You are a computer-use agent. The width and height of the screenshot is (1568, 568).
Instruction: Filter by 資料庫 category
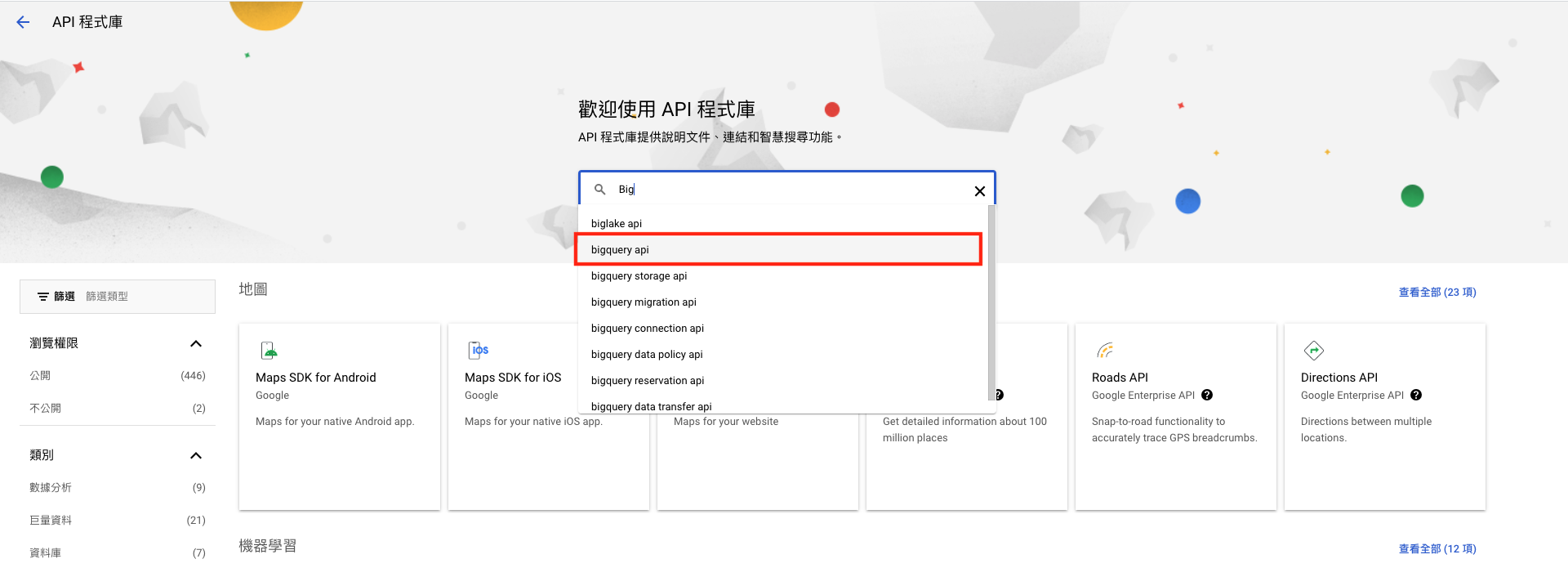point(118,553)
